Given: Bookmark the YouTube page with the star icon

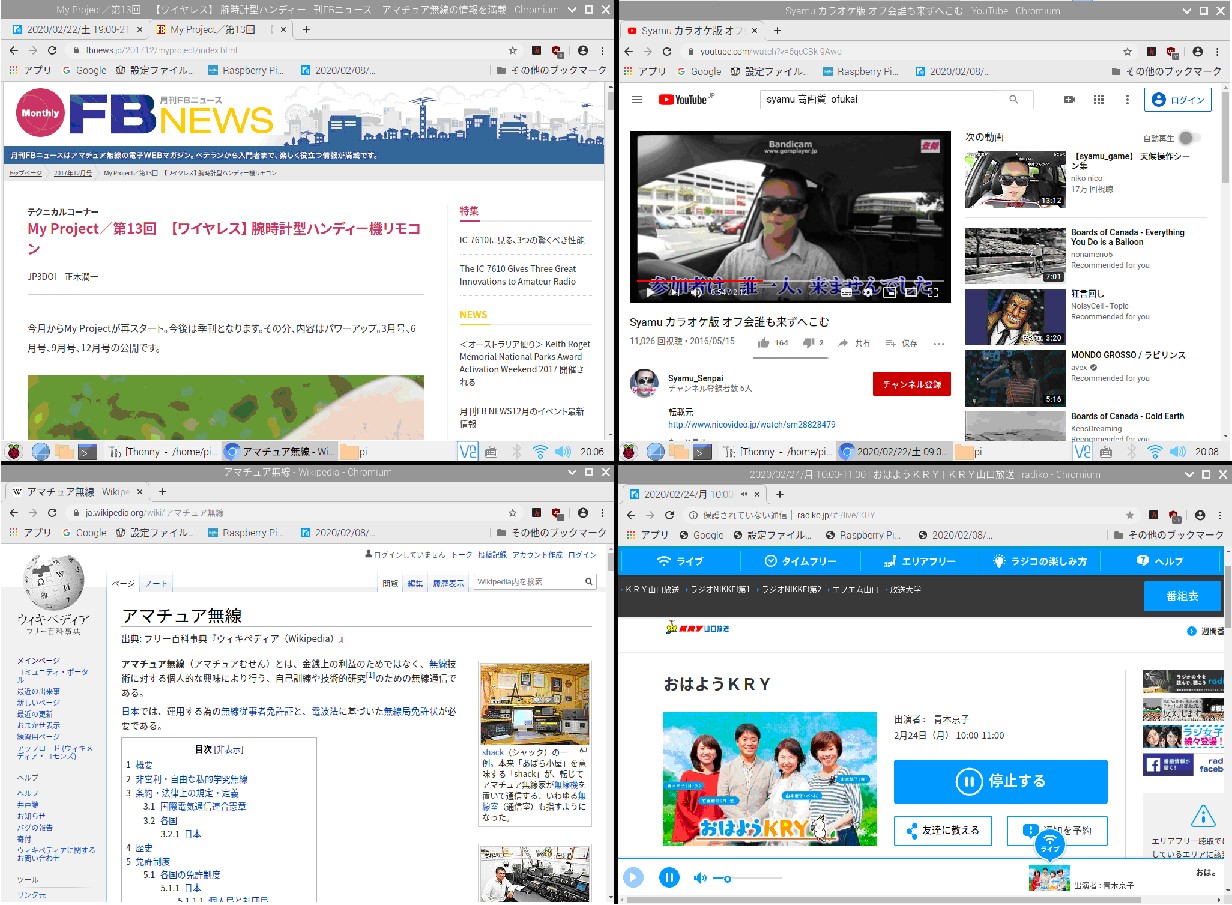Looking at the screenshot, I should [1129, 50].
